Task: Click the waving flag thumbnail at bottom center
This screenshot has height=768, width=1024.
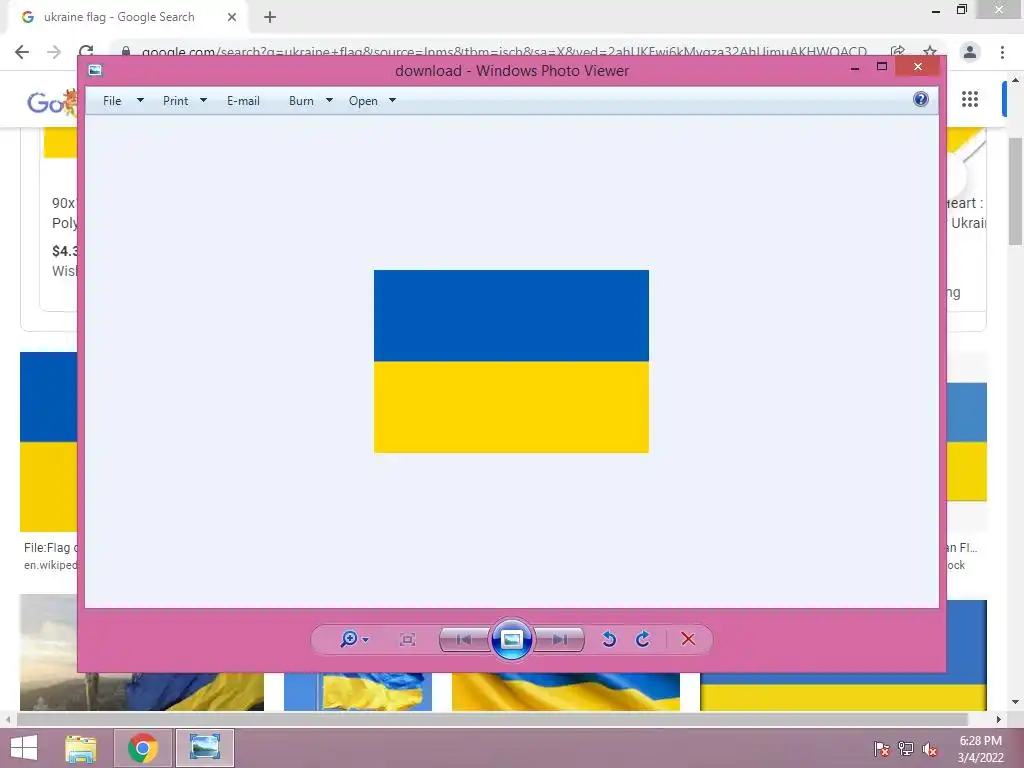Action: click(566, 691)
